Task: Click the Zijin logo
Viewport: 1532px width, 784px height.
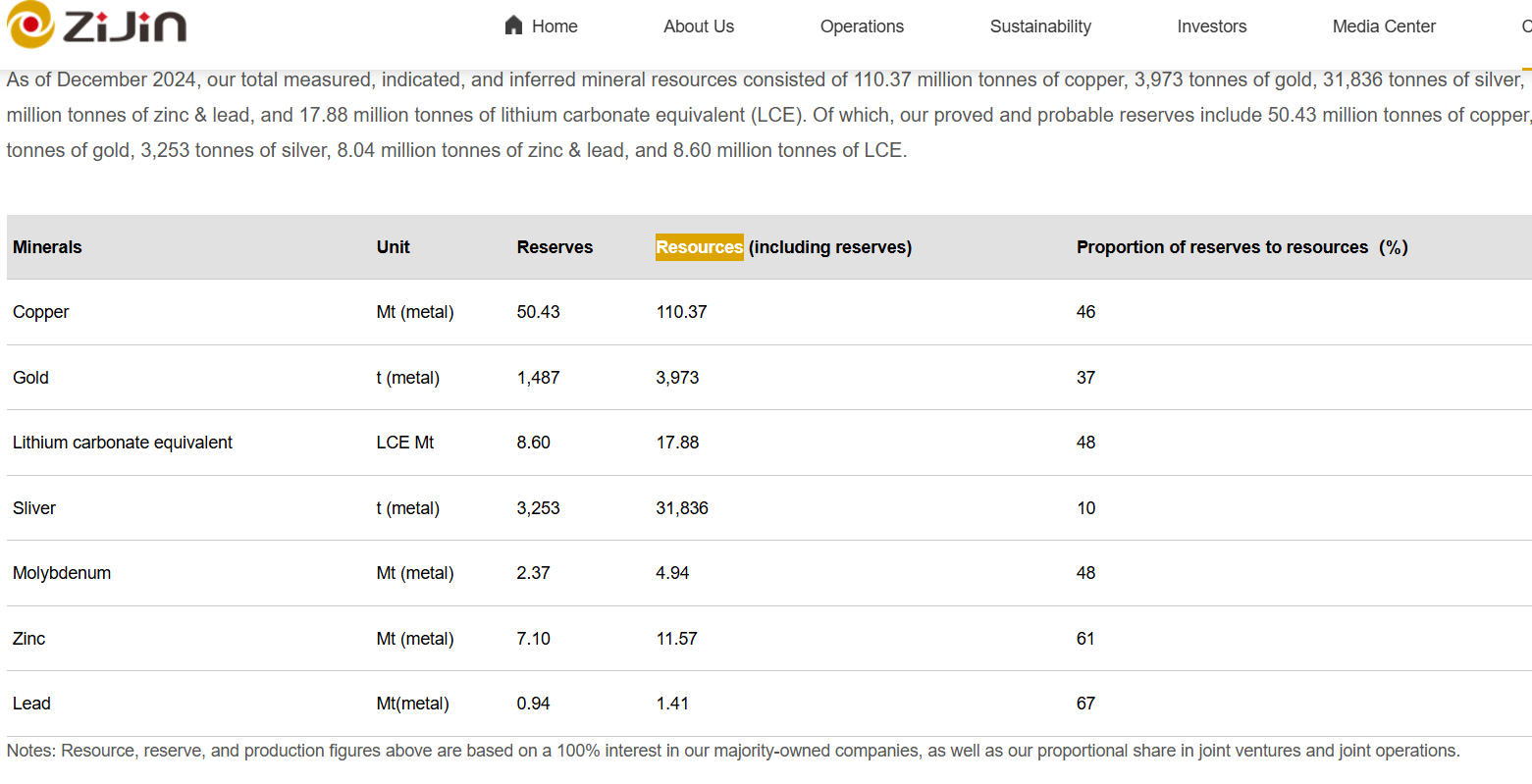Action: 96,25
